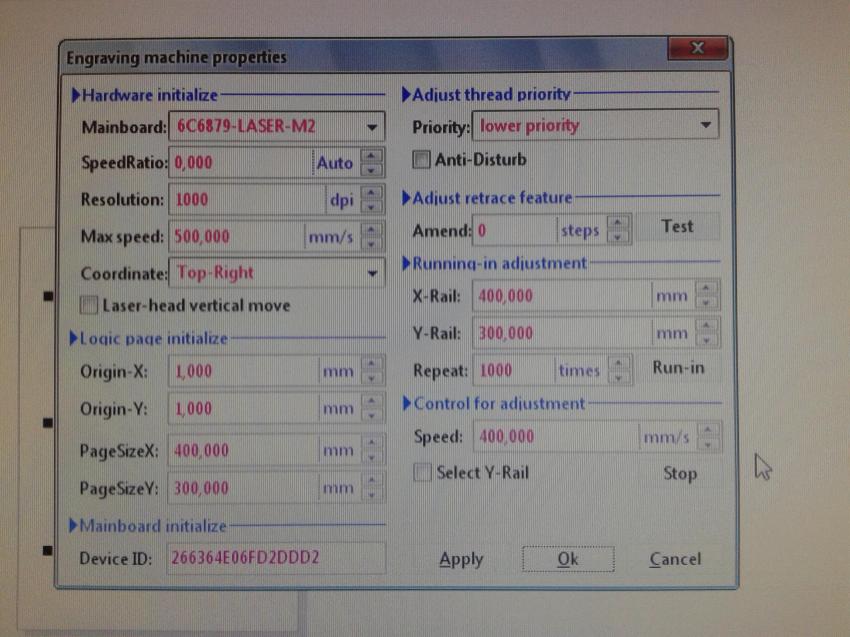Adjust the Repeat times spinner

(x=619, y=370)
